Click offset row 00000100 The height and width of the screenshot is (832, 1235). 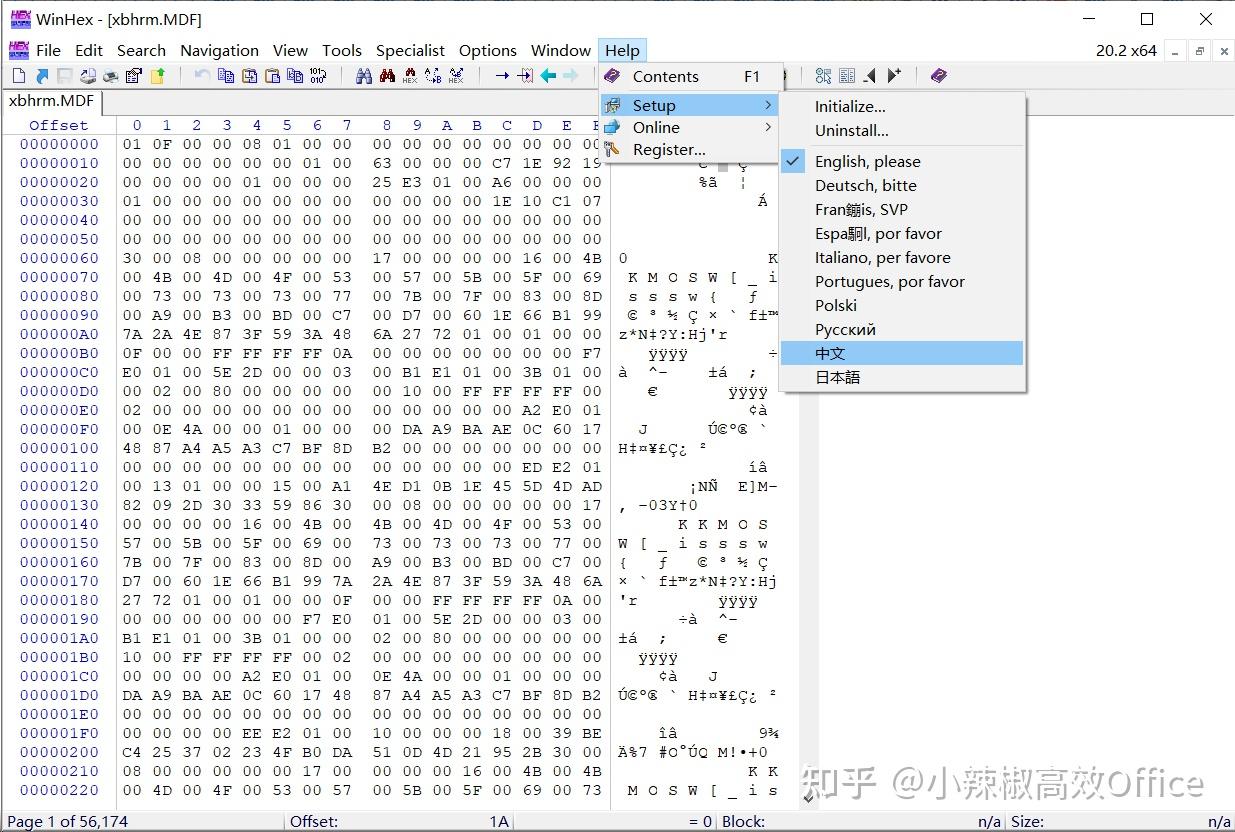click(59, 448)
